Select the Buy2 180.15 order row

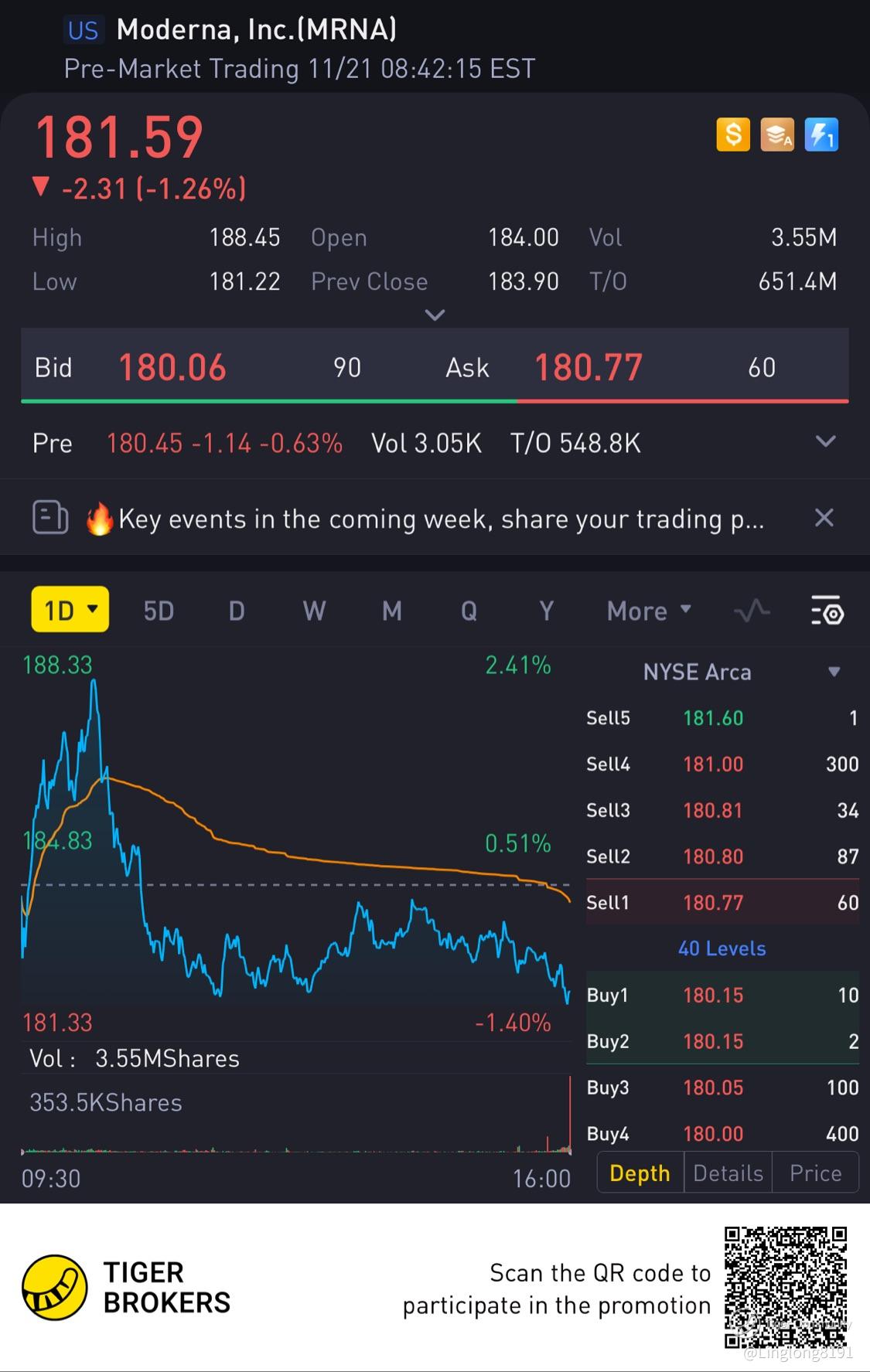tap(722, 1041)
